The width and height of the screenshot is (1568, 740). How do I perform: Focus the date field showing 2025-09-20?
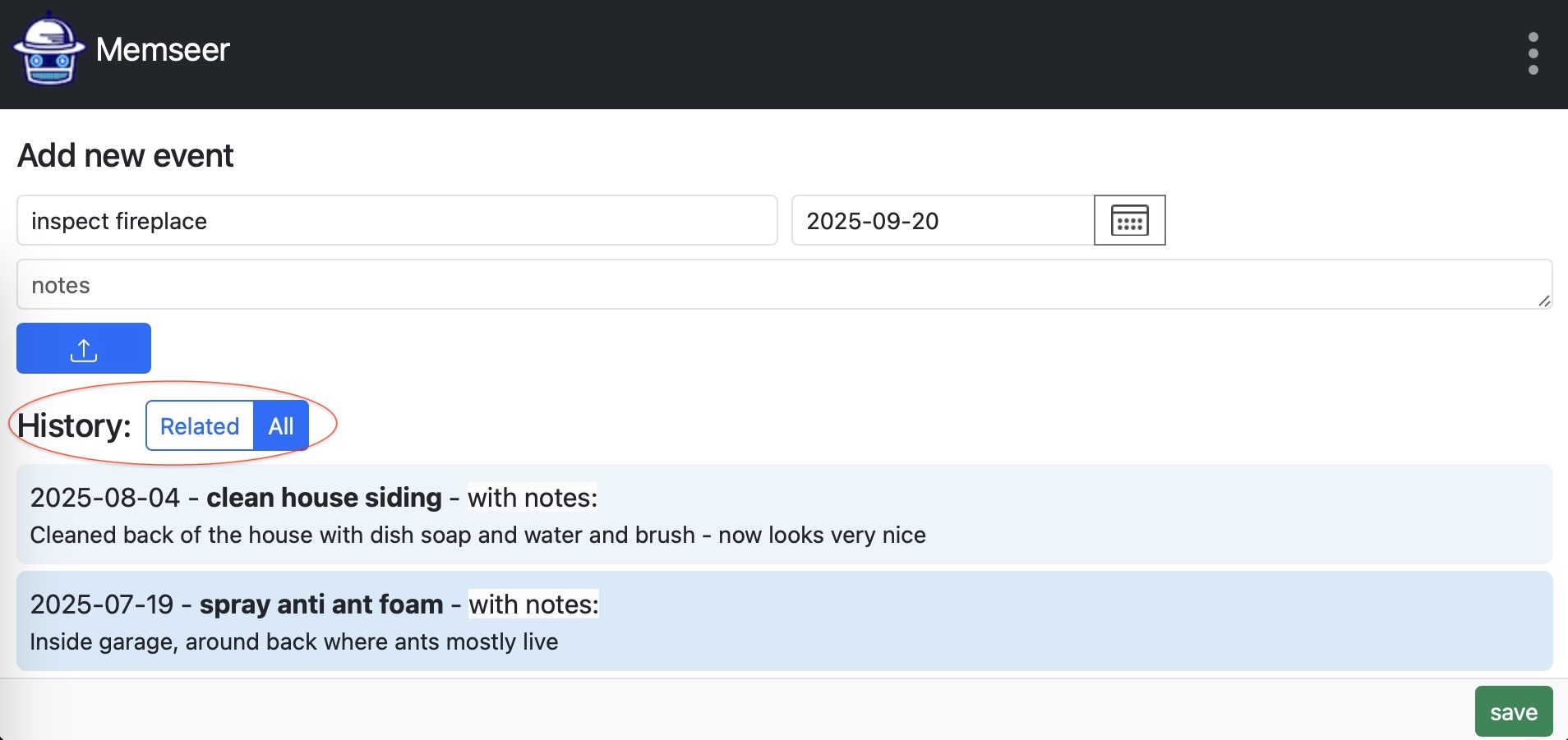(942, 221)
